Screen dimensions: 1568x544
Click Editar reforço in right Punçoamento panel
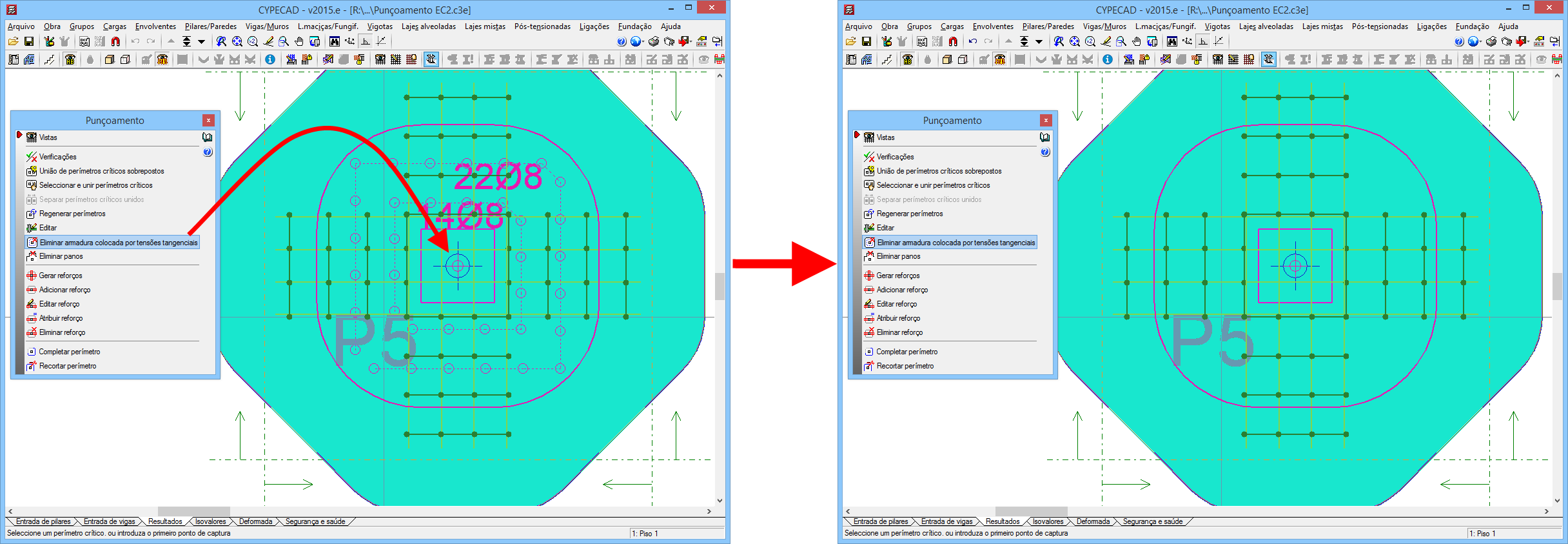click(x=896, y=304)
